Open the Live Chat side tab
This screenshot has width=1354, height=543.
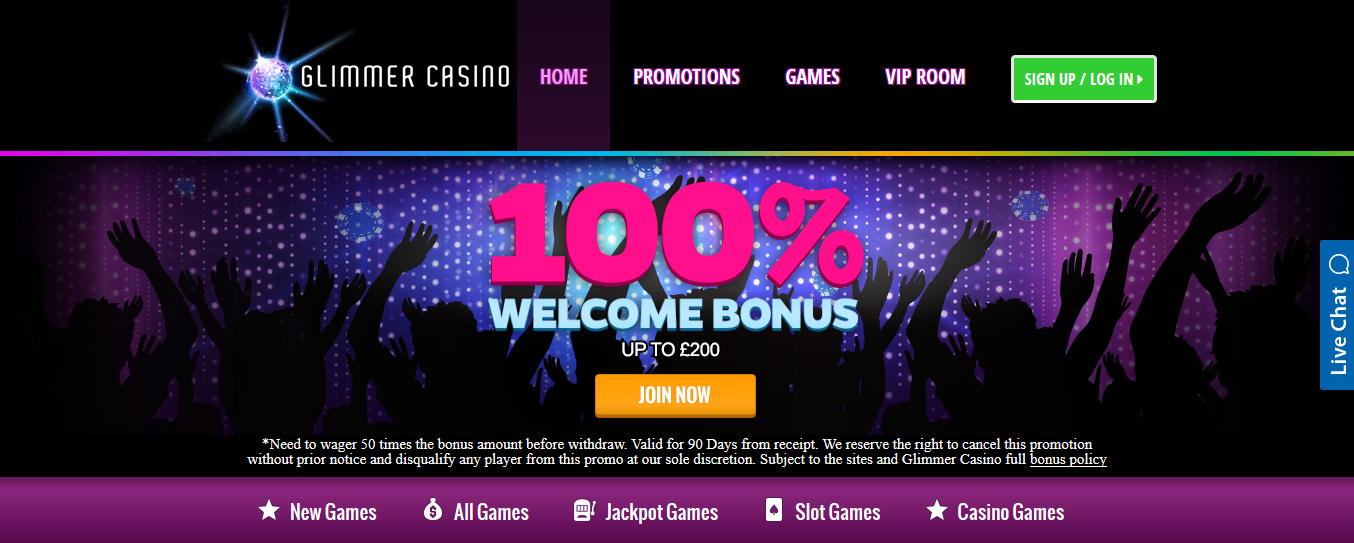pos(1337,315)
